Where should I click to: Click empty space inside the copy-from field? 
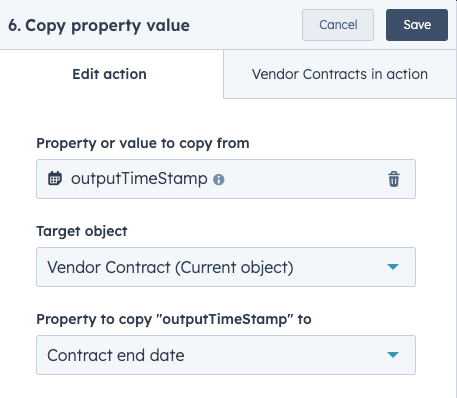(303, 179)
